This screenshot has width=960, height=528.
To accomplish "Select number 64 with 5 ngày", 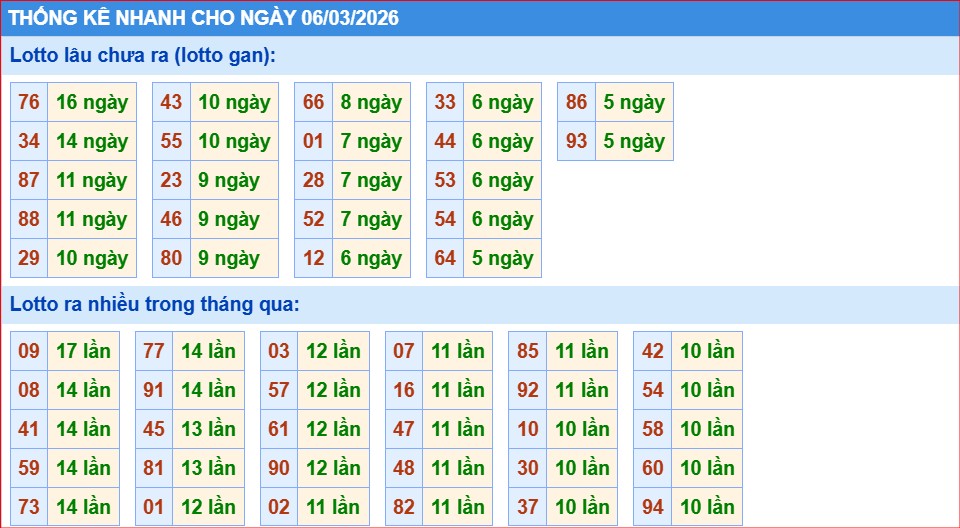I will (x=445, y=258).
